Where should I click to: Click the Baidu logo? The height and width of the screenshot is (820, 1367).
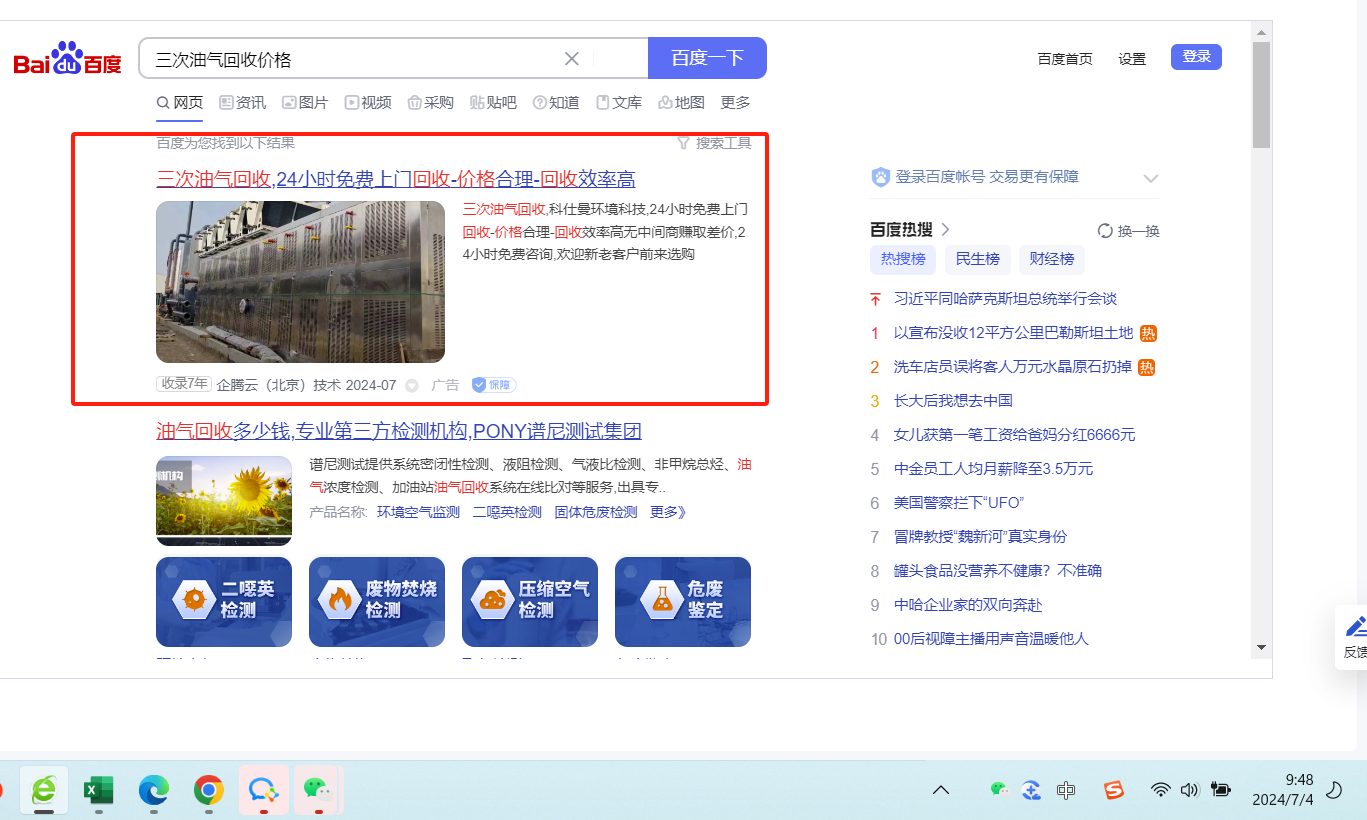coord(67,59)
